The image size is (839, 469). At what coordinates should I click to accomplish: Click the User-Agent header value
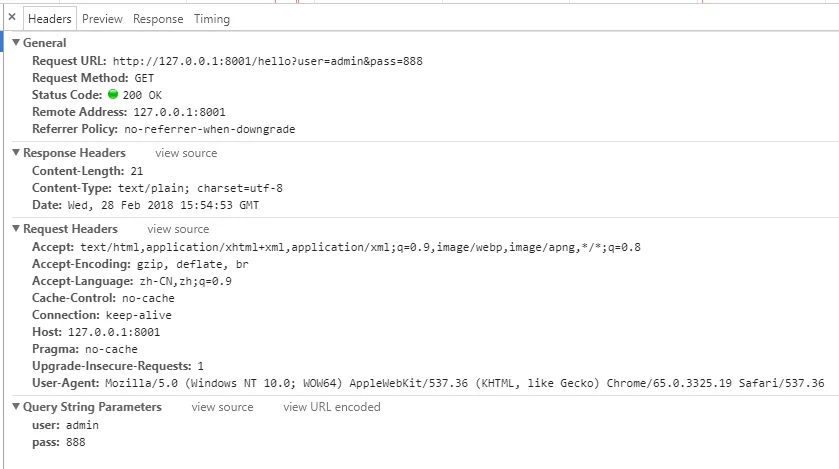[x=464, y=383]
